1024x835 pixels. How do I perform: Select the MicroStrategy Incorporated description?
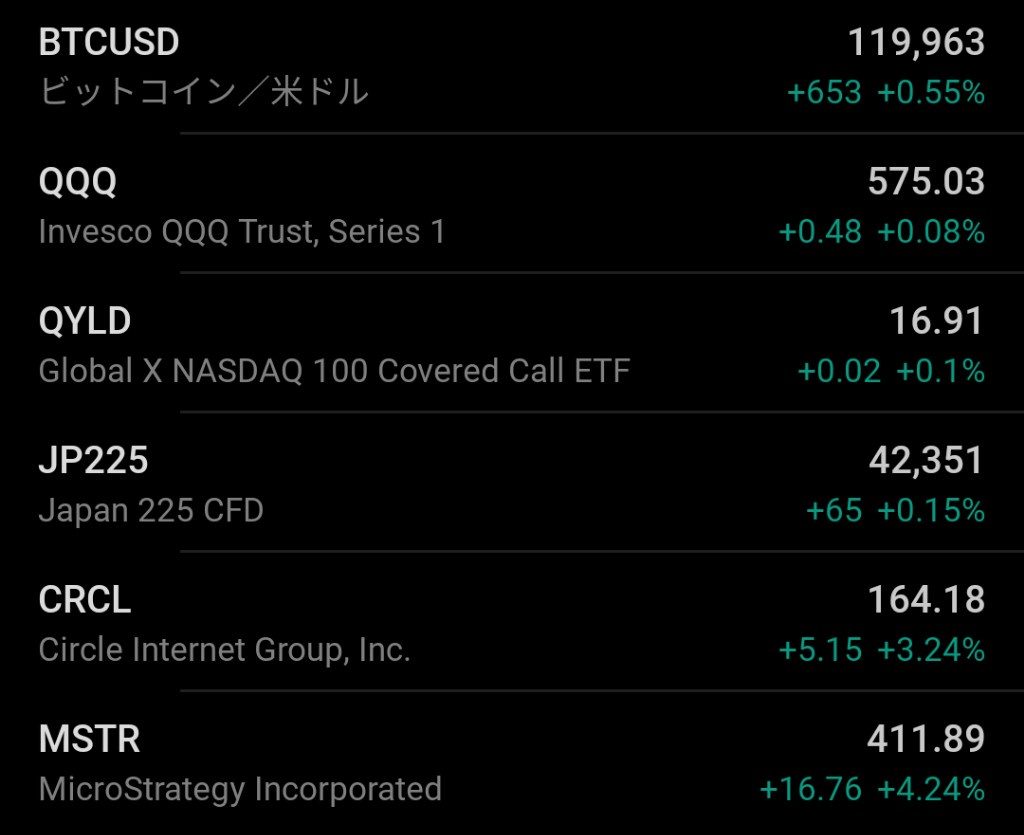(x=240, y=790)
